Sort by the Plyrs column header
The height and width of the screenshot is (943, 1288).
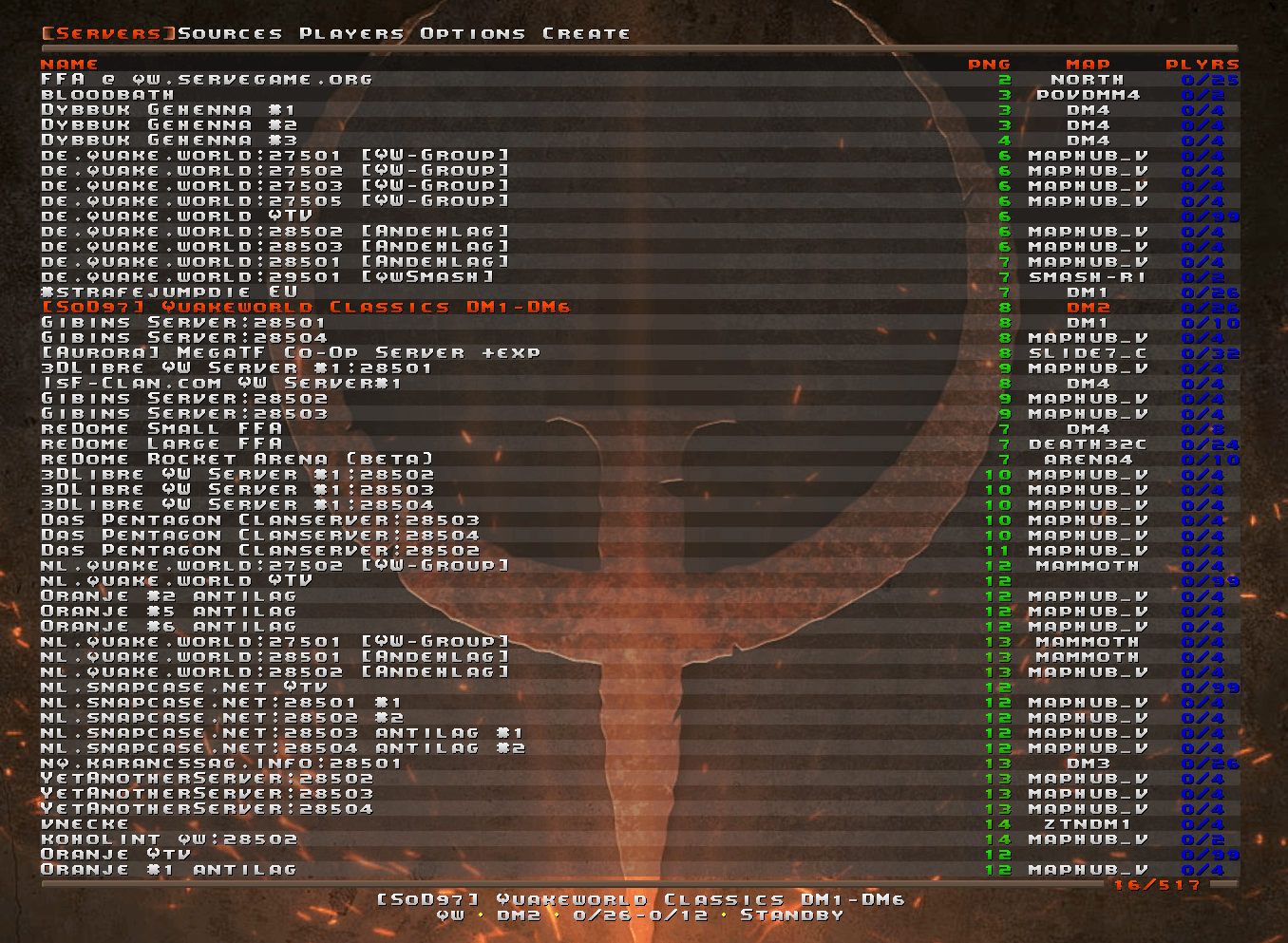pos(1202,65)
